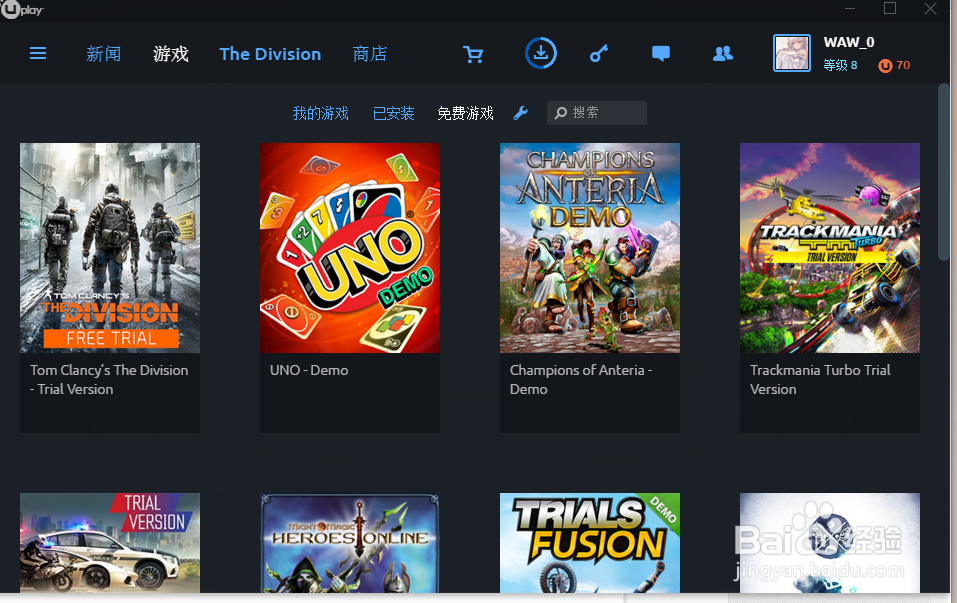Click the 70 units balance
This screenshot has height=603, width=957.
click(x=903, y=65)
